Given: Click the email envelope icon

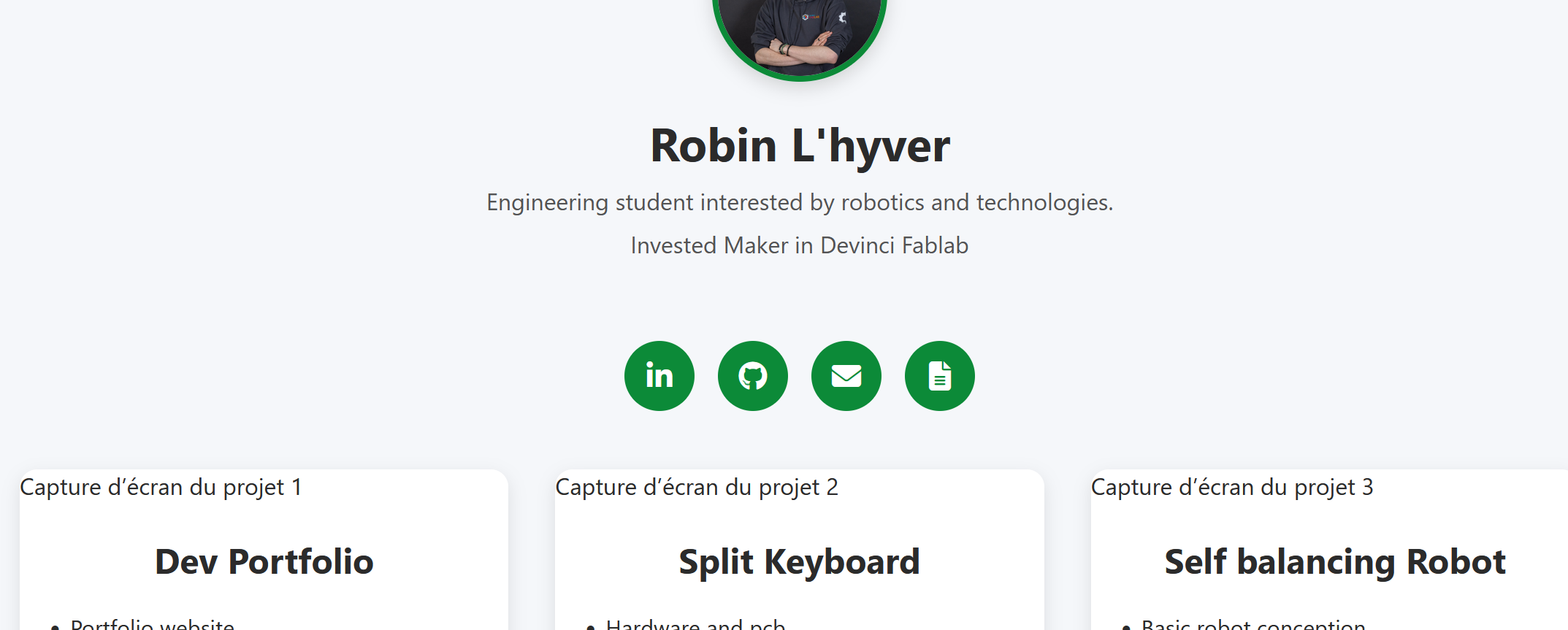Looking at the screenshot, I should (x=846, y=376).
